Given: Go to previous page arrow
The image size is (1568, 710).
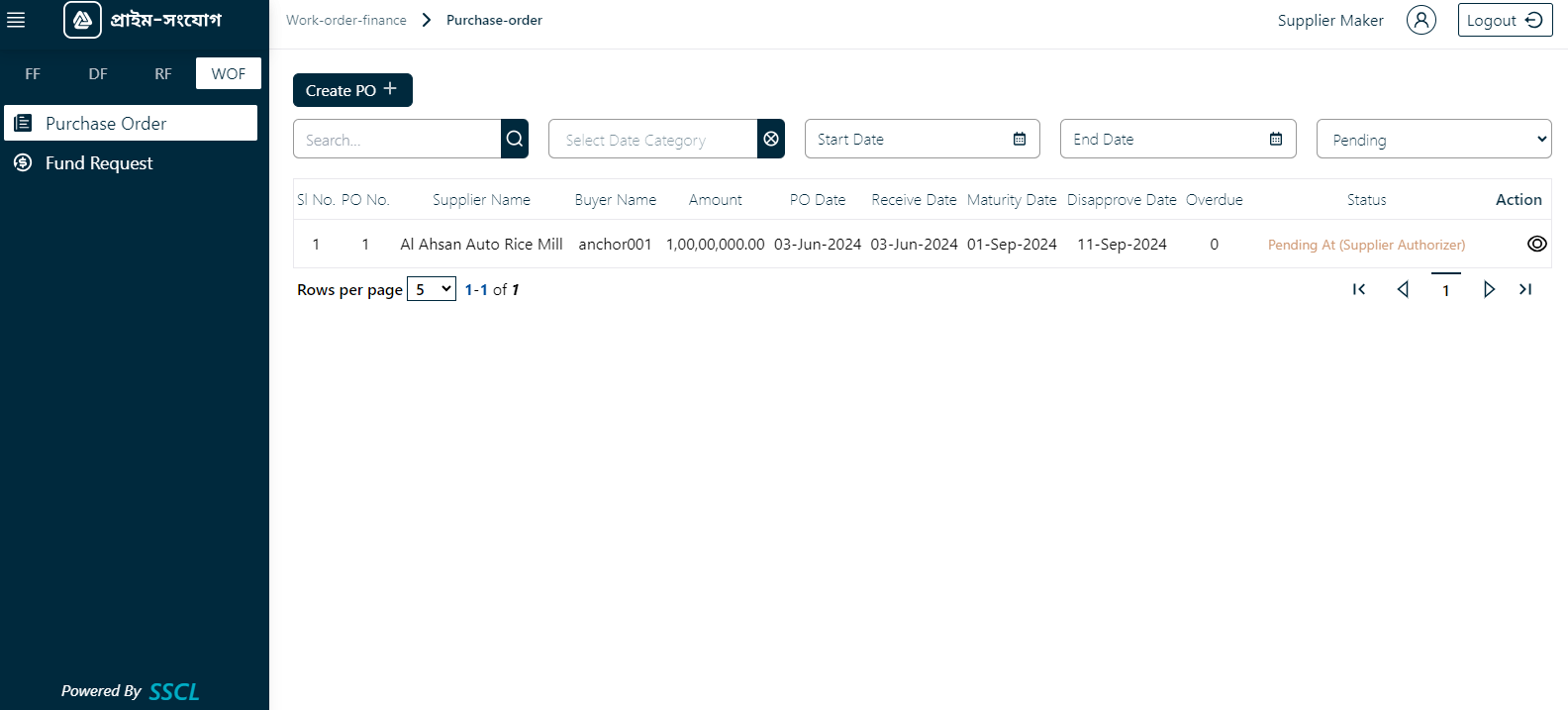Looking at the screenshot, I should click(x=1403, y=289).
